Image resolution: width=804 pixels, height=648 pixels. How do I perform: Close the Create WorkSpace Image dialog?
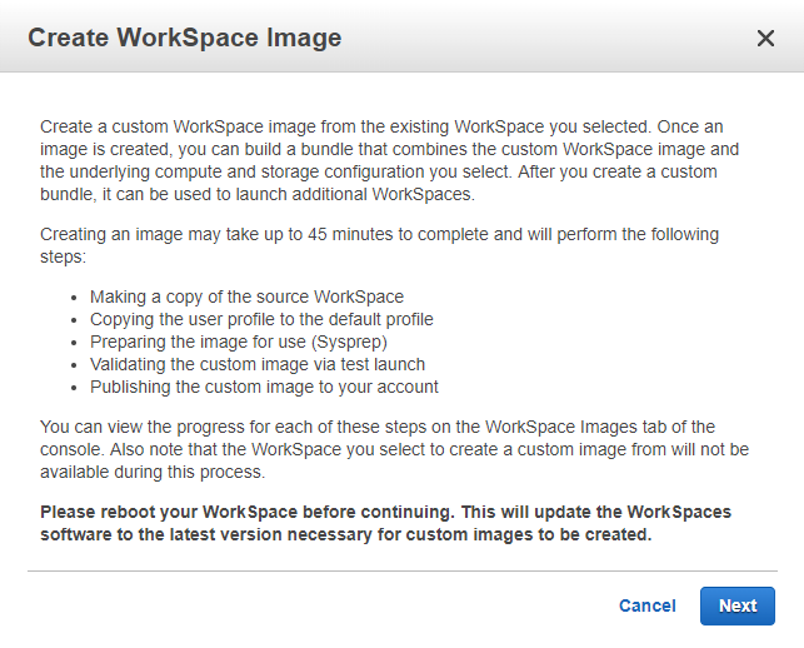pos(766,38)
